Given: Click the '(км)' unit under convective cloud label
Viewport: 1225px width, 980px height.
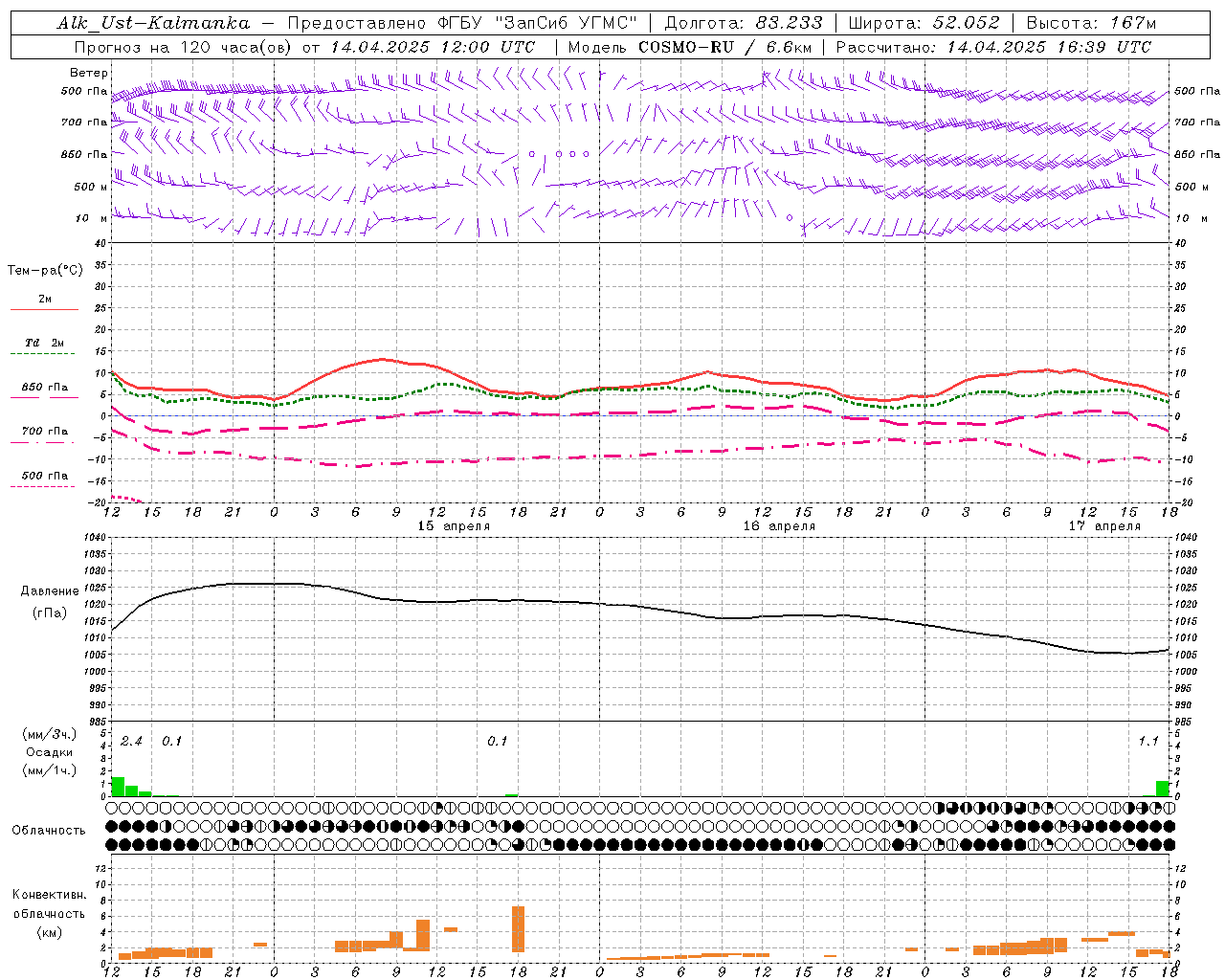Looking at the screenshot, I should click(49, 932).
